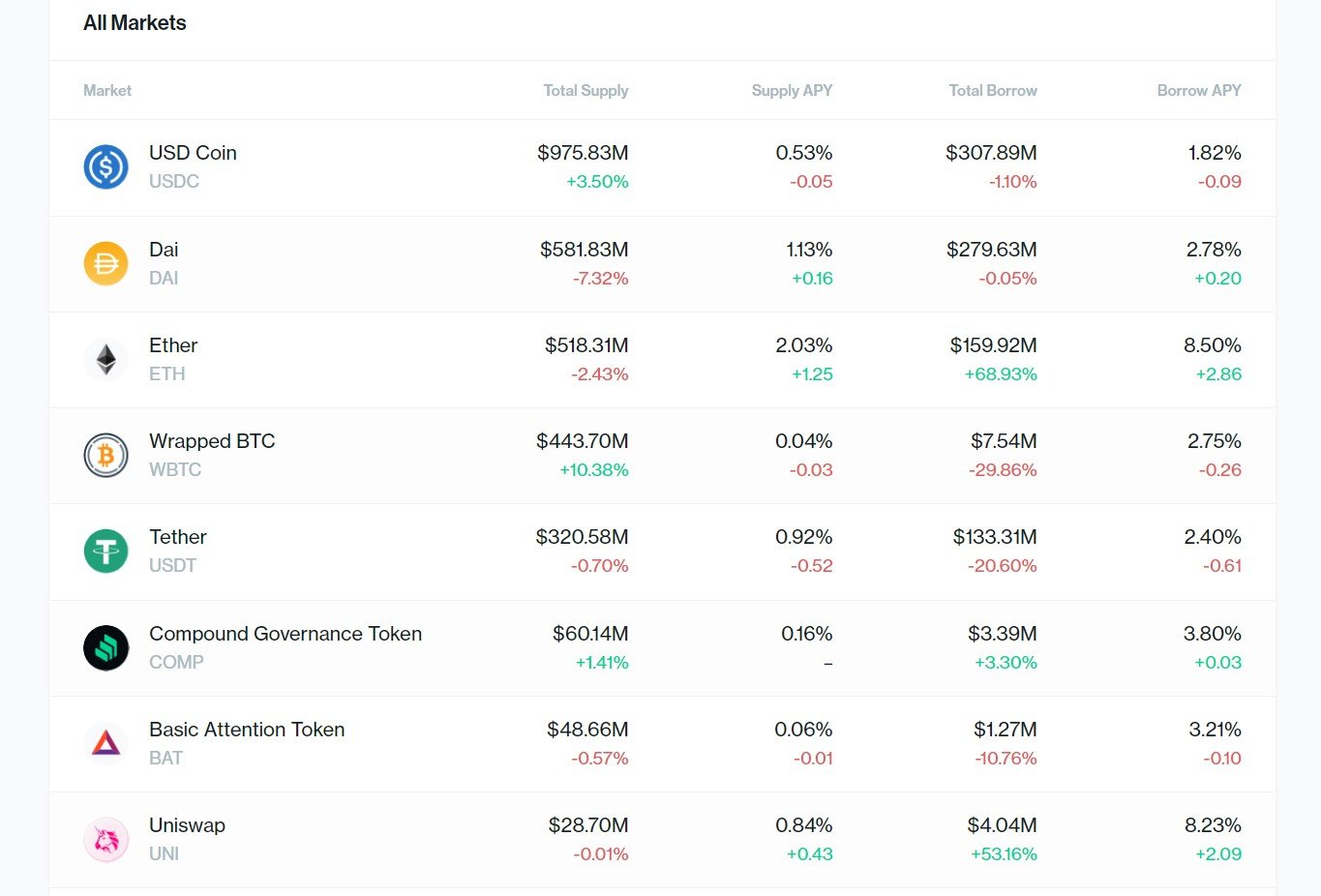1321x896 pixels.
Task: Click the Supply APY column header
Action: coord(792,90)
